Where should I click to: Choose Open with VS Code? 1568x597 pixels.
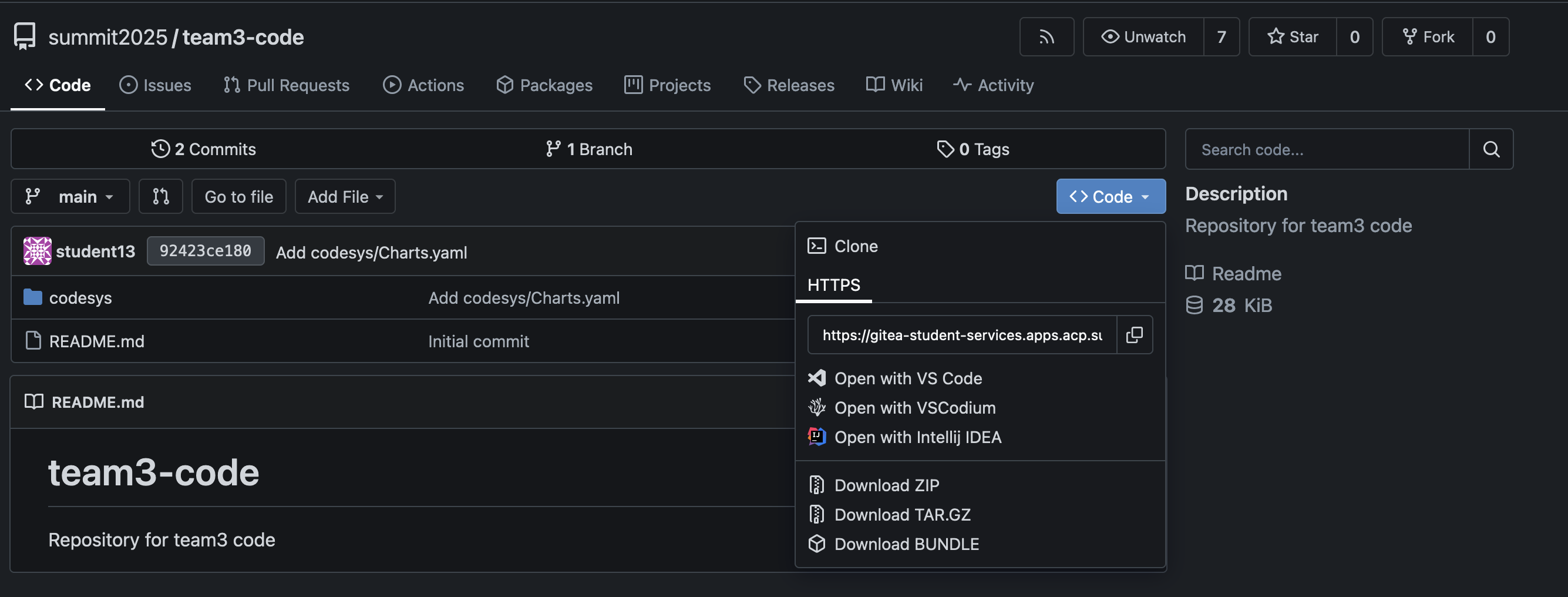coord(908,378)
